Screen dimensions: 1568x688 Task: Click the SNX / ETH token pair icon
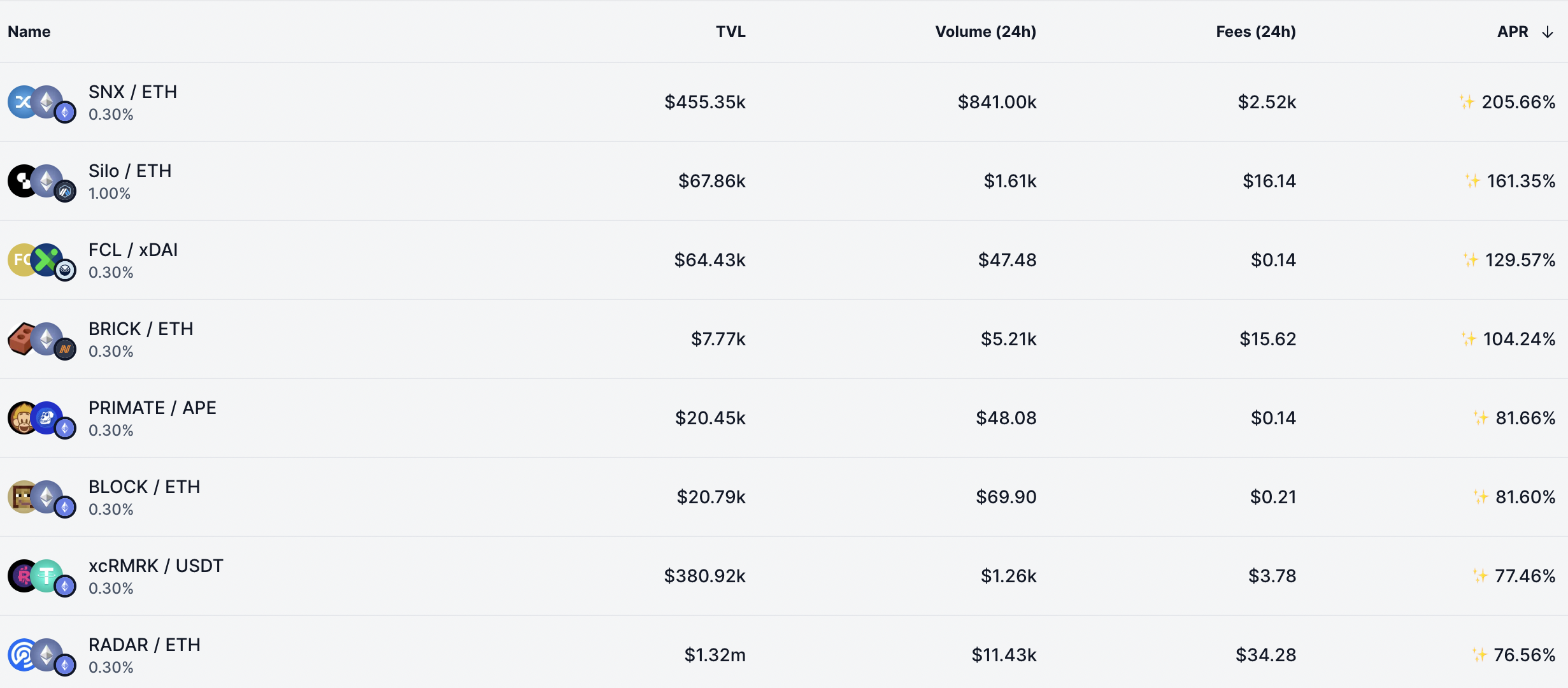click(42, 103)
